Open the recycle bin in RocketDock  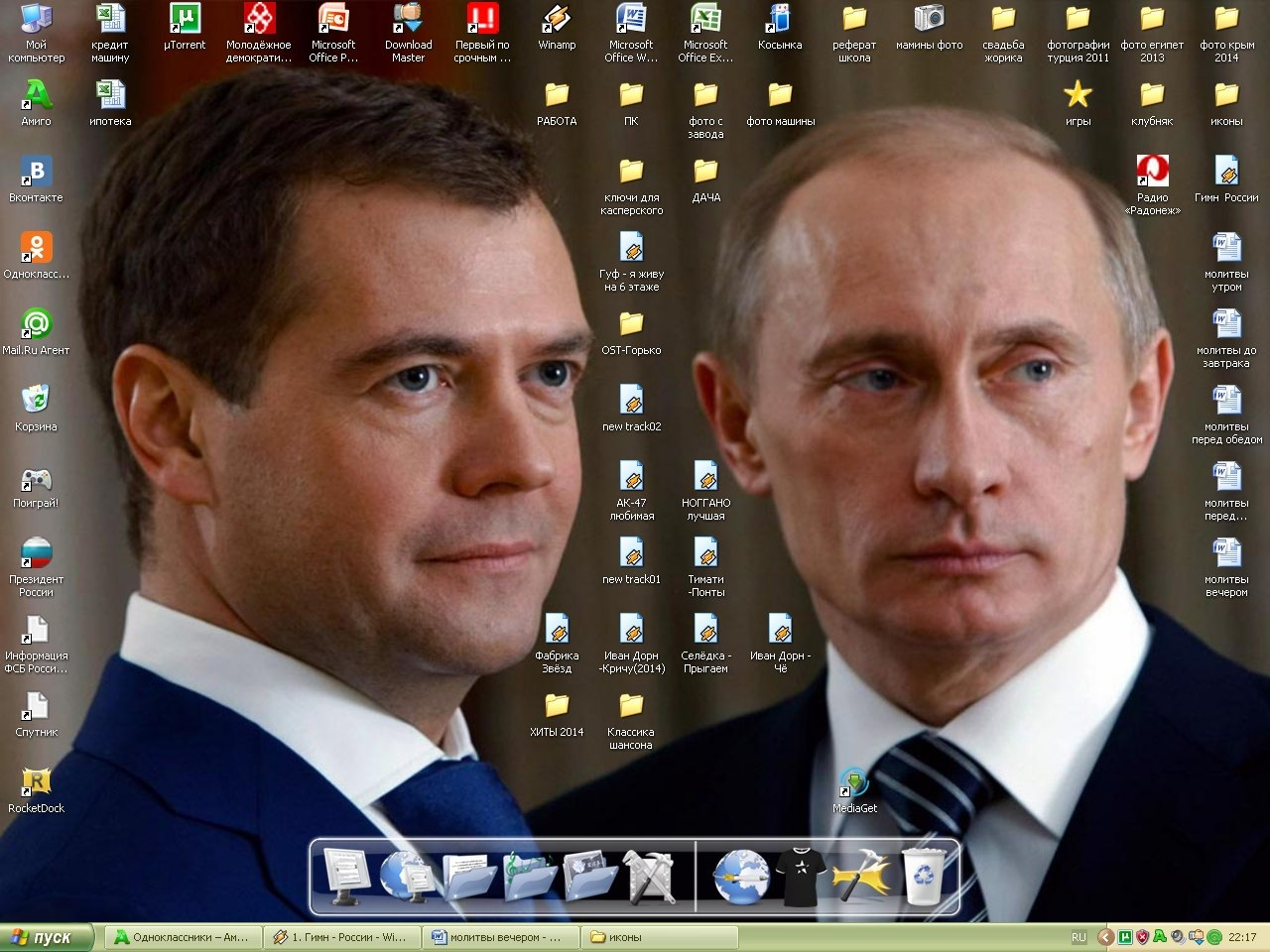tap(925, 876)
